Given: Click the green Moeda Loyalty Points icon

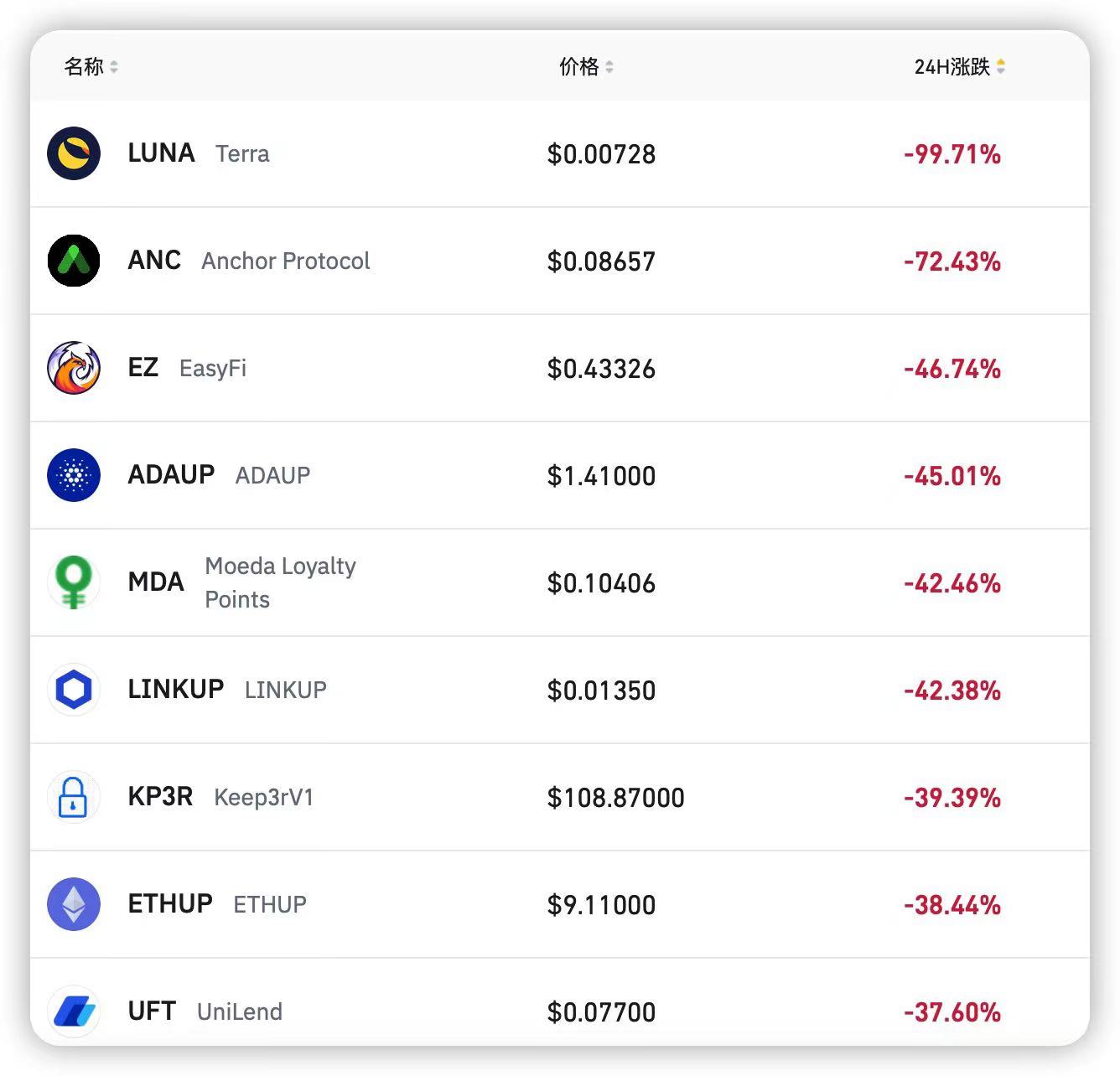Looking at the screenshot, I should [x=74, y=582].
